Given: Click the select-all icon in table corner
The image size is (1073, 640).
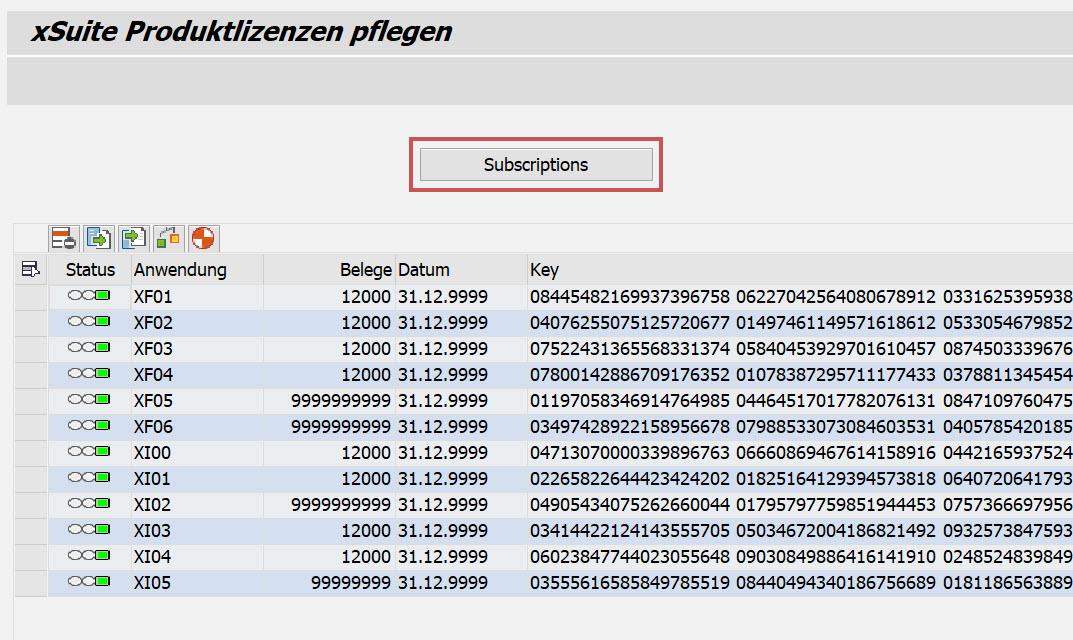Looking at the screenshot, I should [x=30, y=269].
